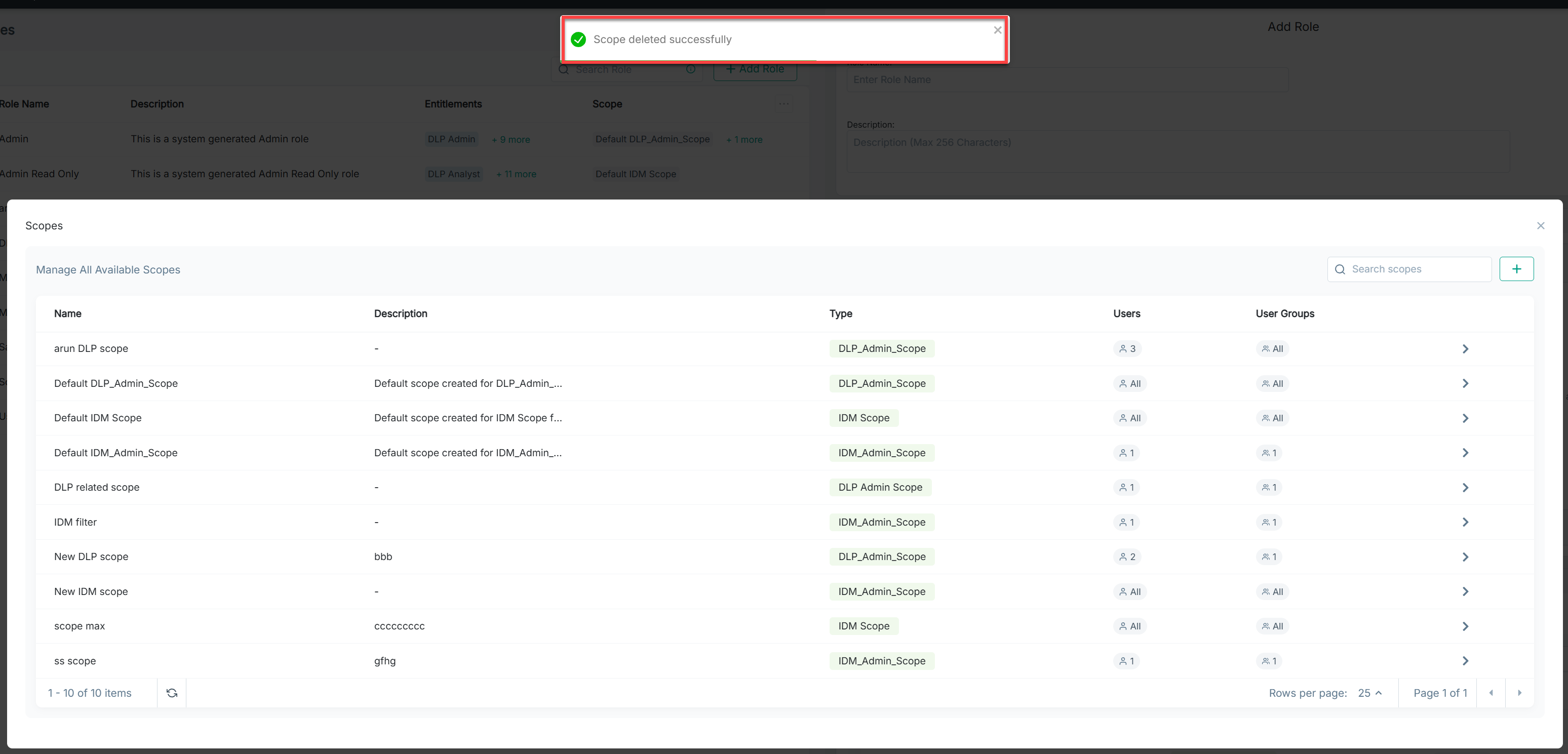This screenshot has height=754, width=1568.
Task: Open ss scope details chevron
Action: 1465,661
